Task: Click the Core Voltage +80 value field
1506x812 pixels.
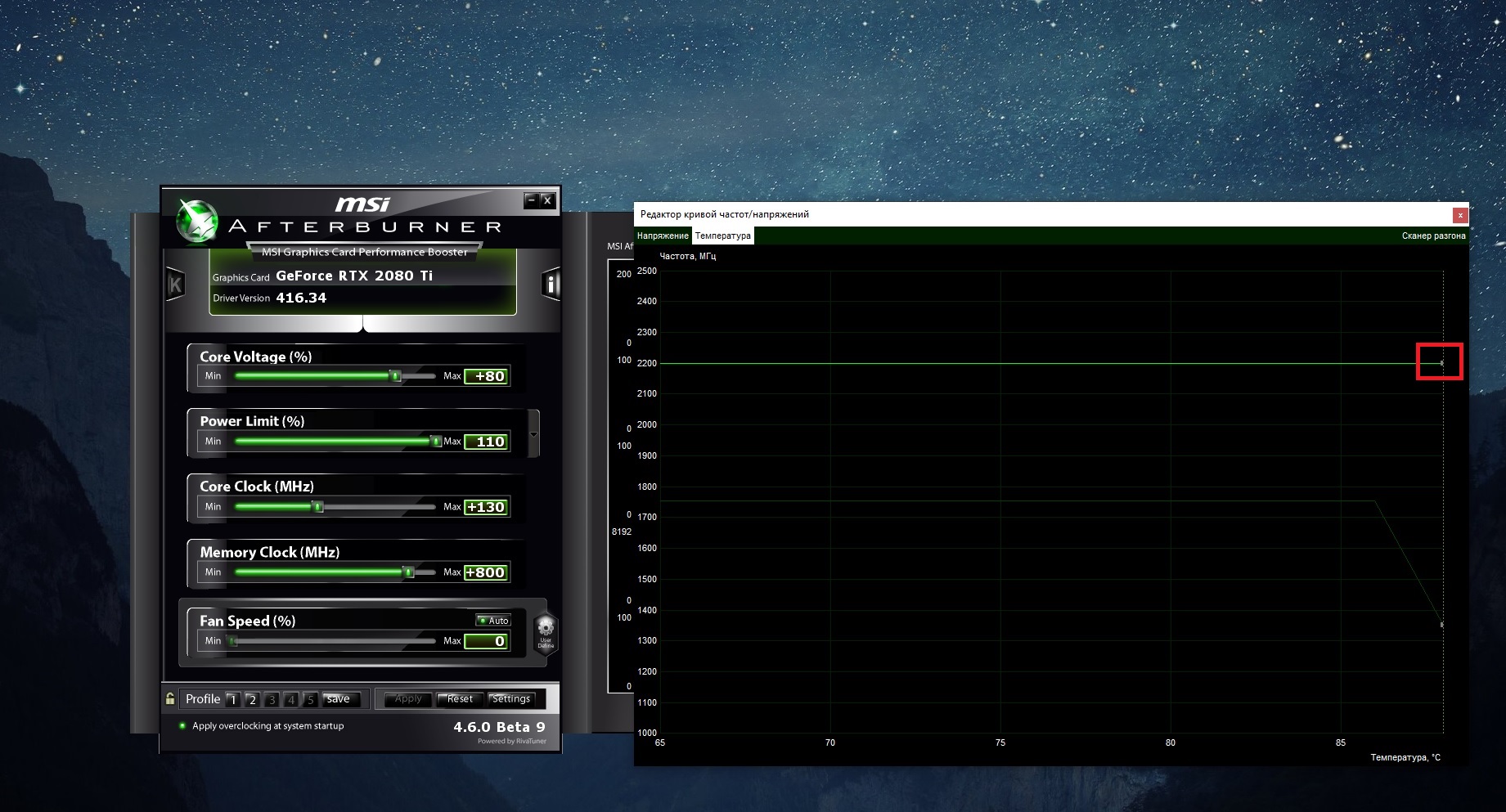Action: point(487,376)
